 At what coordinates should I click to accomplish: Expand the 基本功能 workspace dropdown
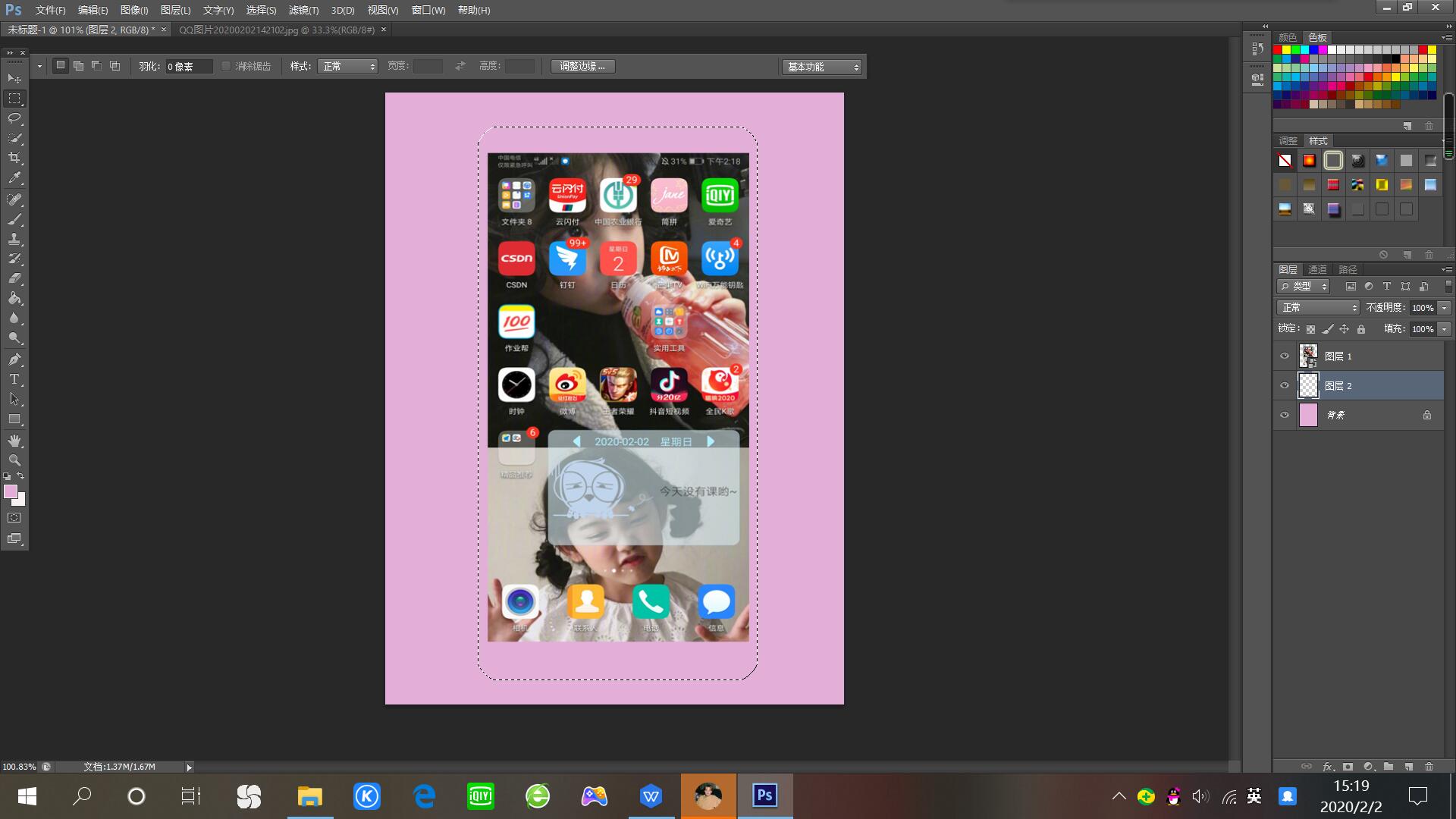click(823, 67)
